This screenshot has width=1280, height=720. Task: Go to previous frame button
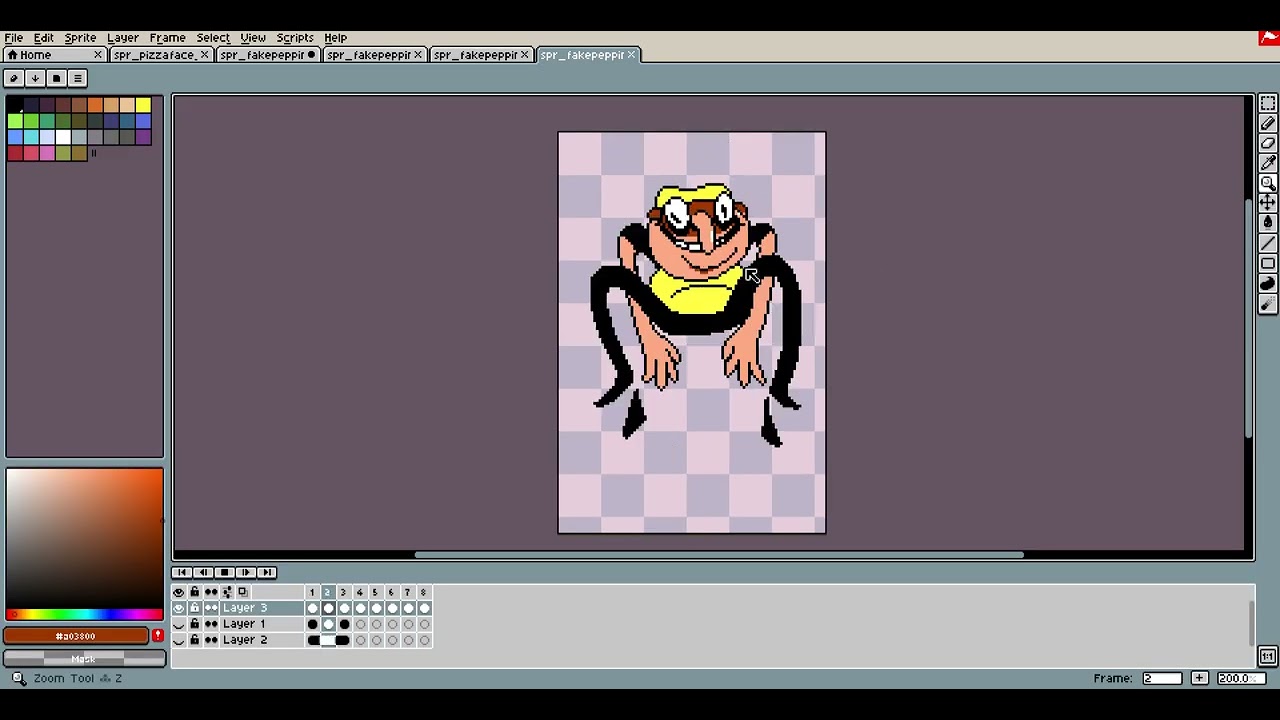point(203,572)
